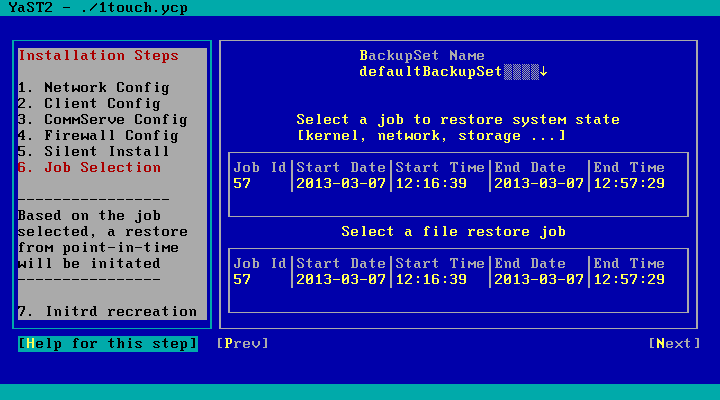Click Job Id header in system state table
The height and width of the screenshot is (400, 720).
[260, 167]
